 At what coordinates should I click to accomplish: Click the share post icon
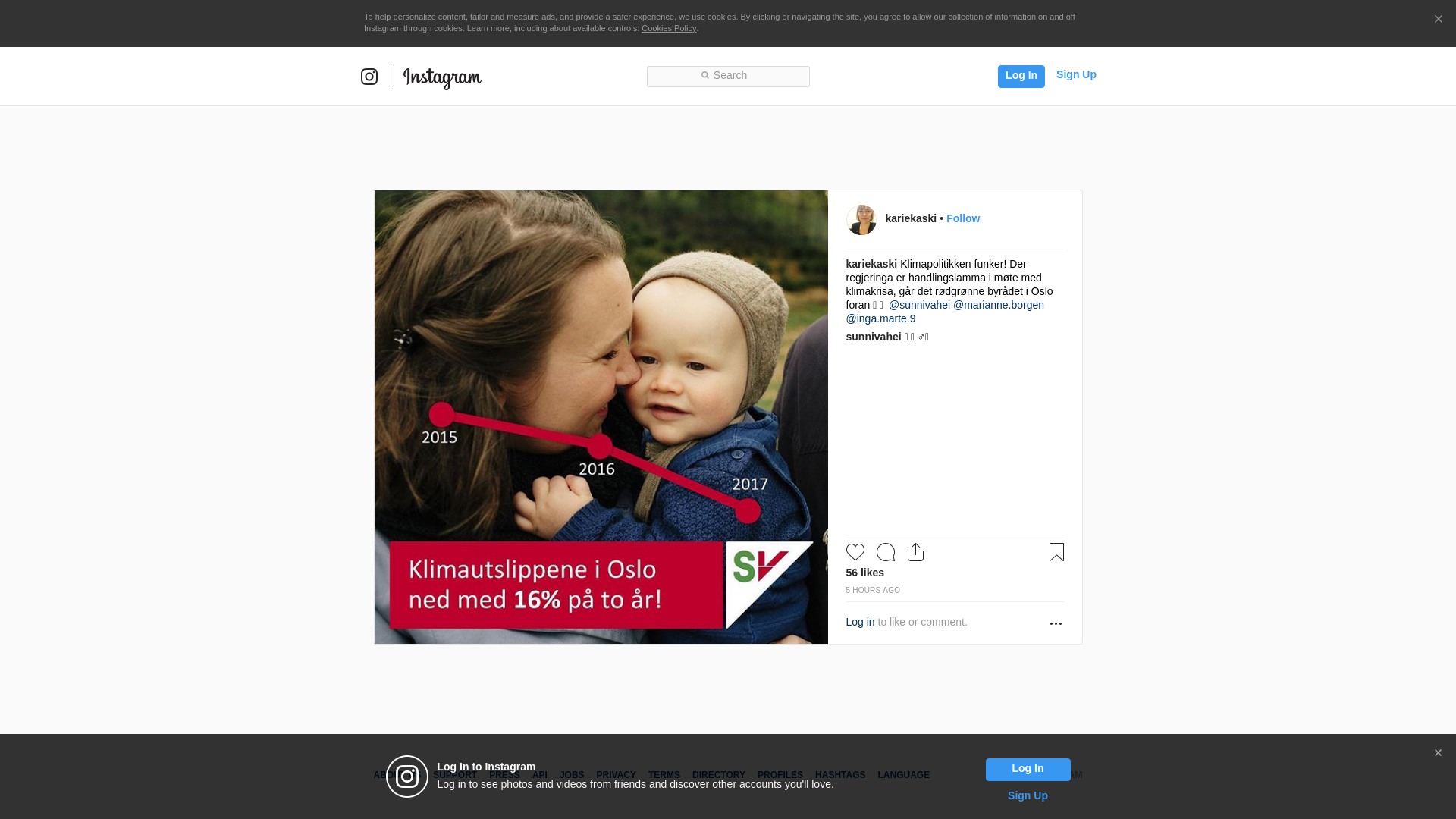(915, 552)
